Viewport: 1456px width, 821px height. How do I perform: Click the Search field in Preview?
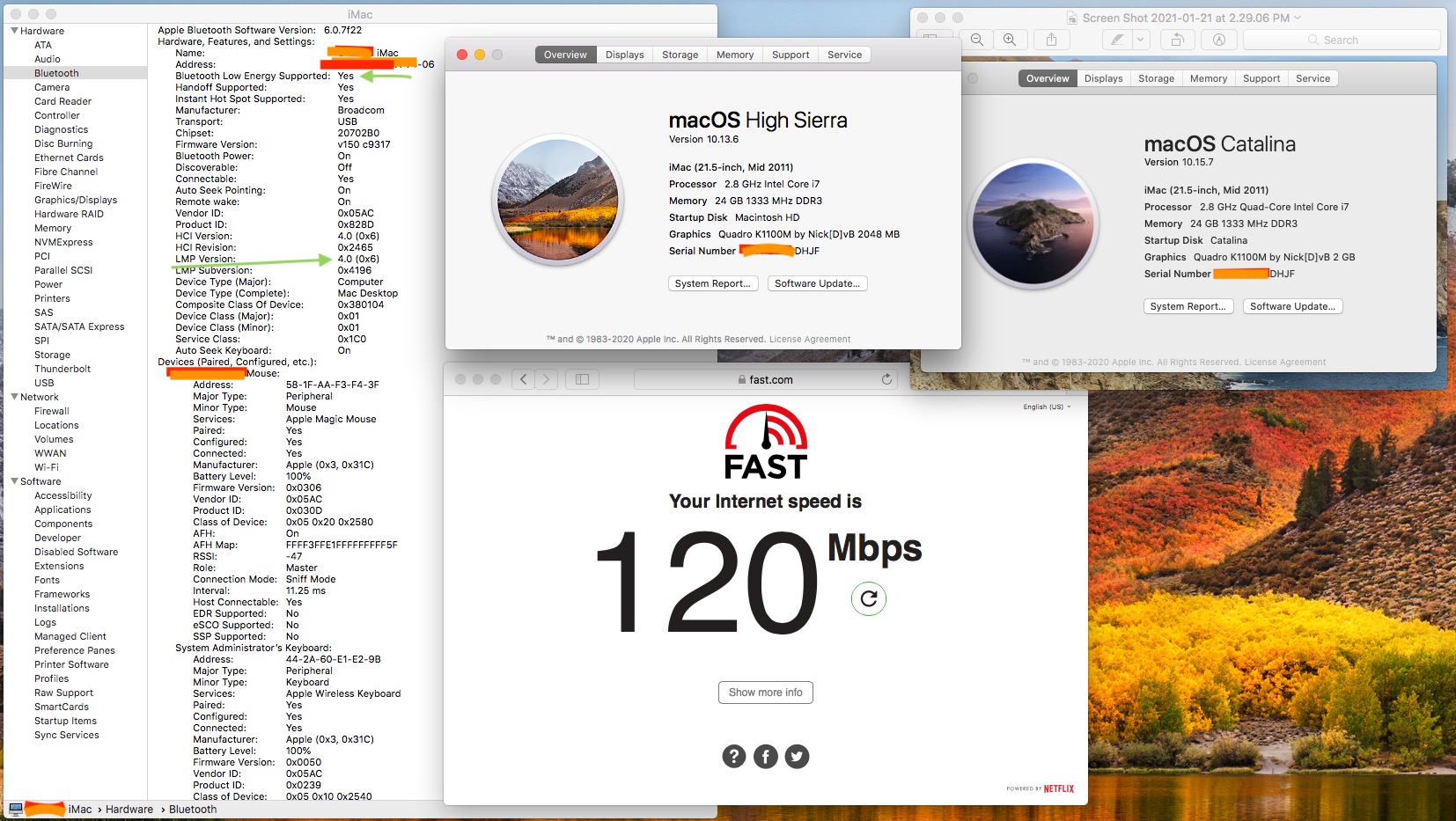point(1342,40)
